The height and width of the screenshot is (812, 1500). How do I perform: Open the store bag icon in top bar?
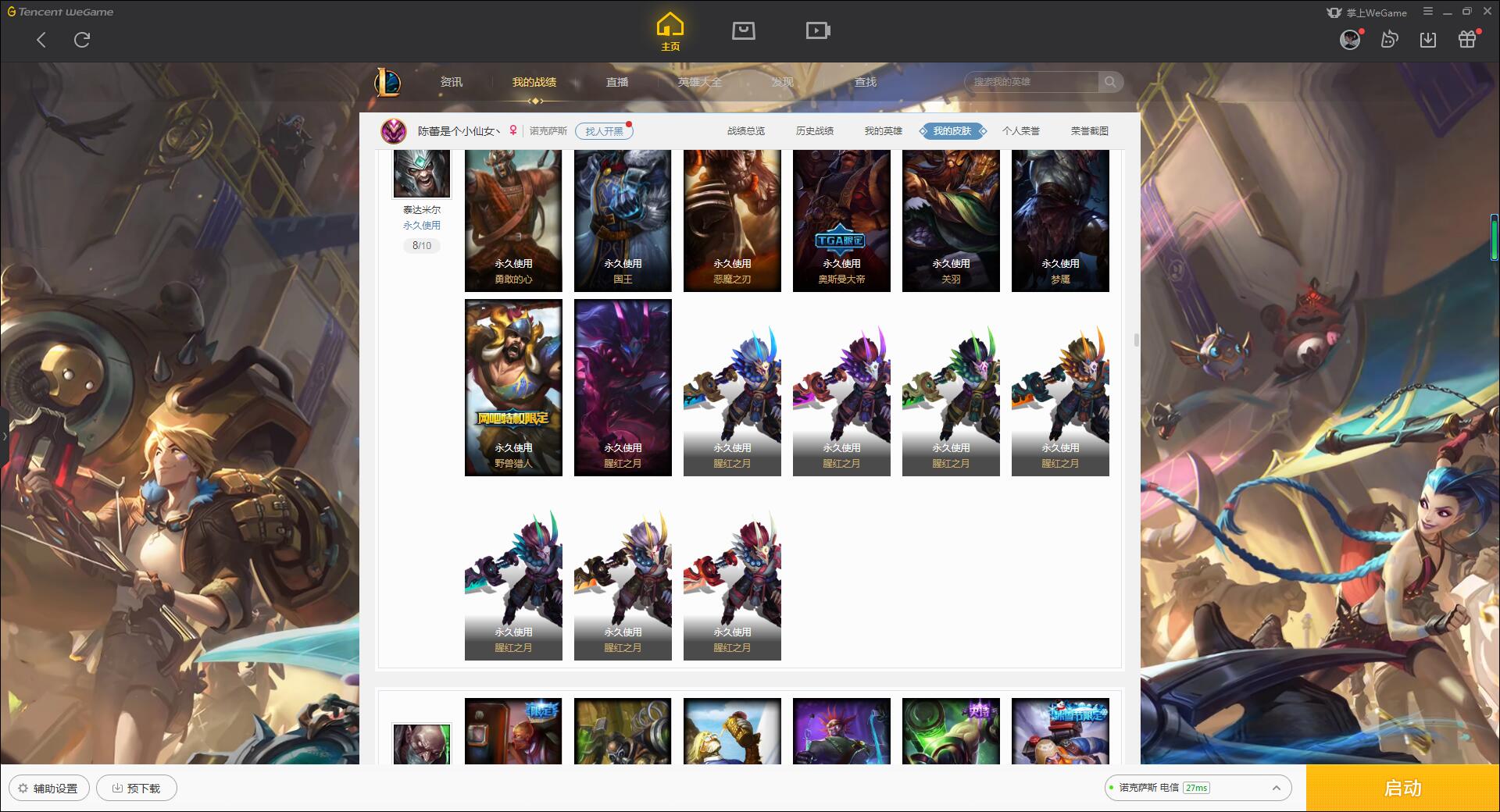pos(743,30)
